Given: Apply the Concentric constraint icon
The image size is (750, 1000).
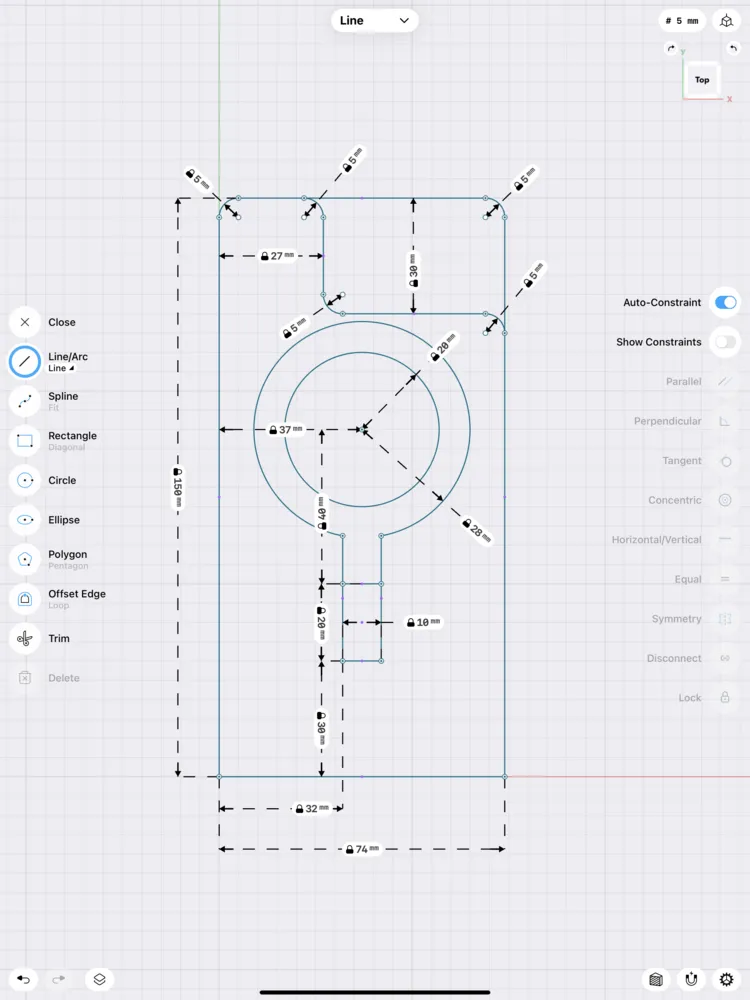Looking at the screenshot, I should point(725,500).
